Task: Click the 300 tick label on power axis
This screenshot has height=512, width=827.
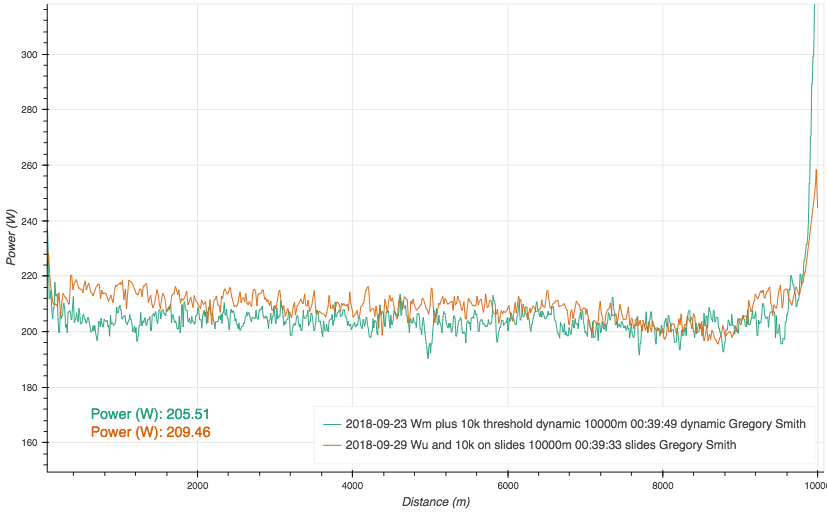Action: click(x=30, y=54)
